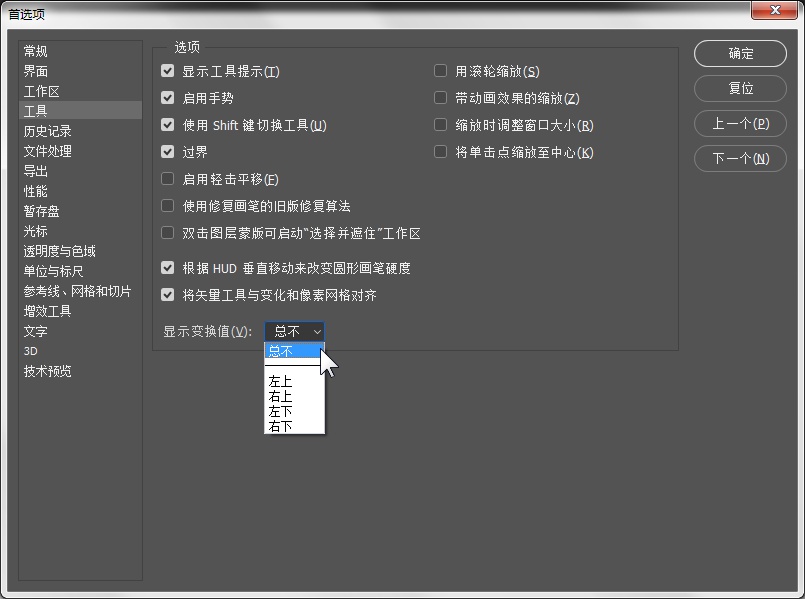This screenshot has width=805, height=599.
Task: Enable 用滚轮缩放 checkbox
Action: (x=440, y=71)
